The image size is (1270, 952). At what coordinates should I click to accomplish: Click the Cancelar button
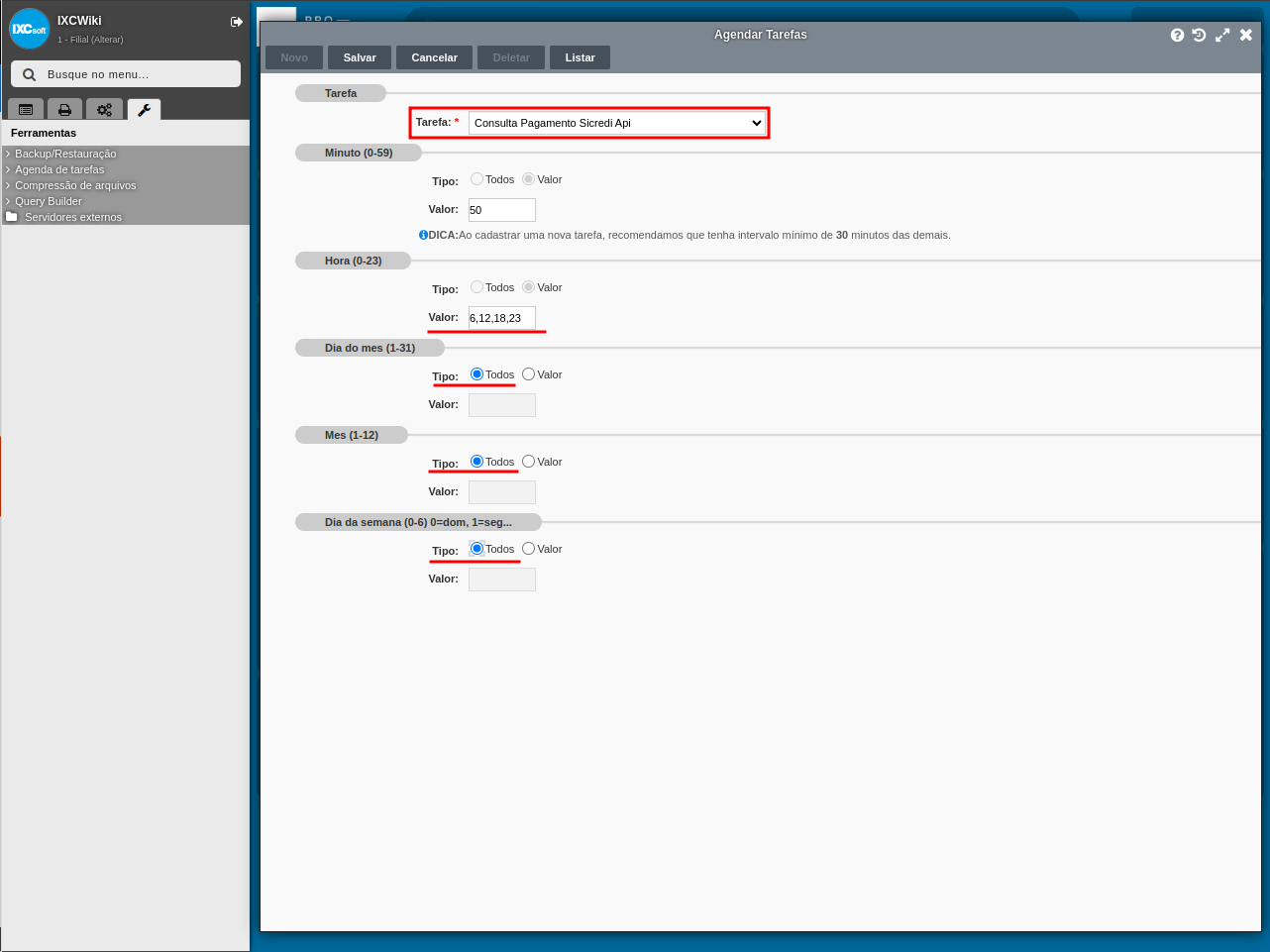[435, 57]
